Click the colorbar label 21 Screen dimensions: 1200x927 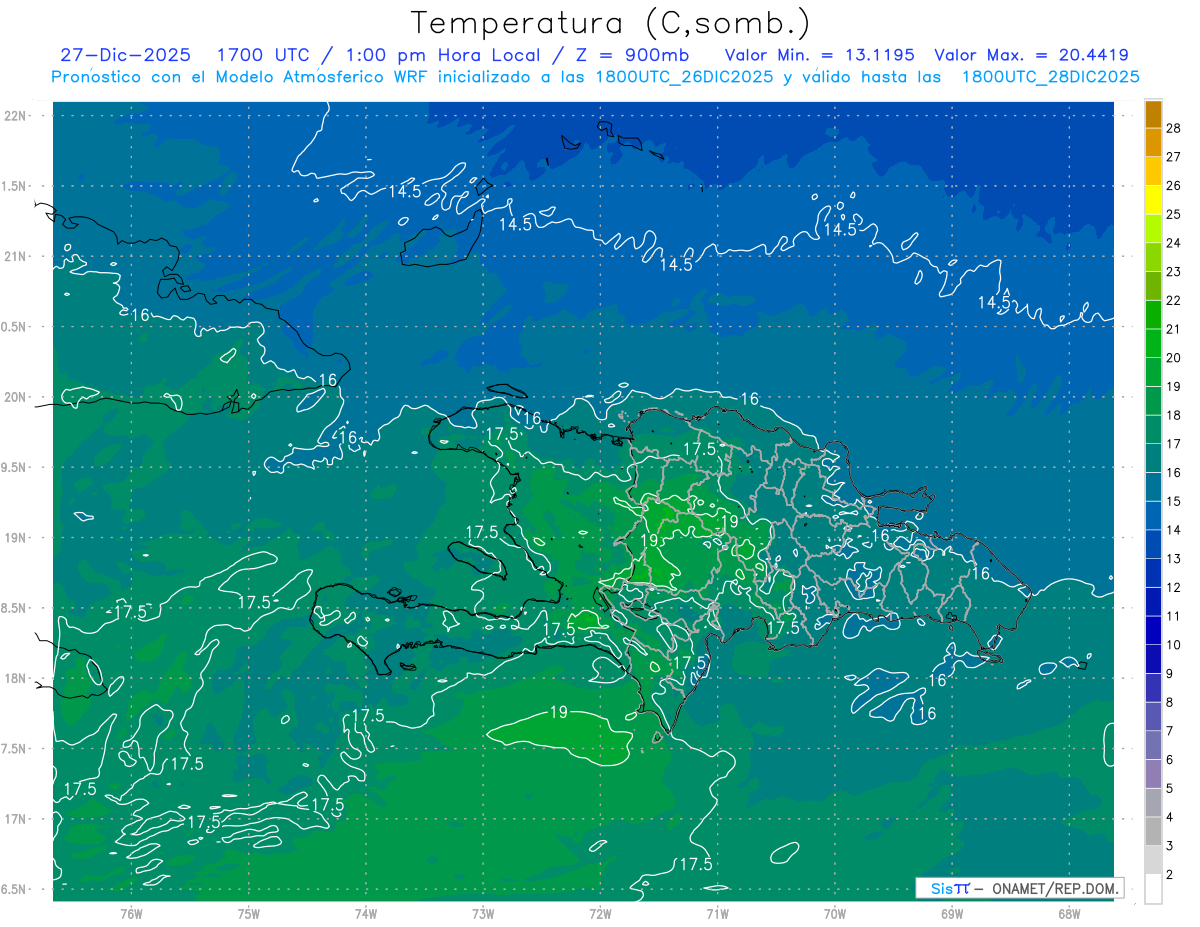pyautogui.click(x=1174, y=329)
